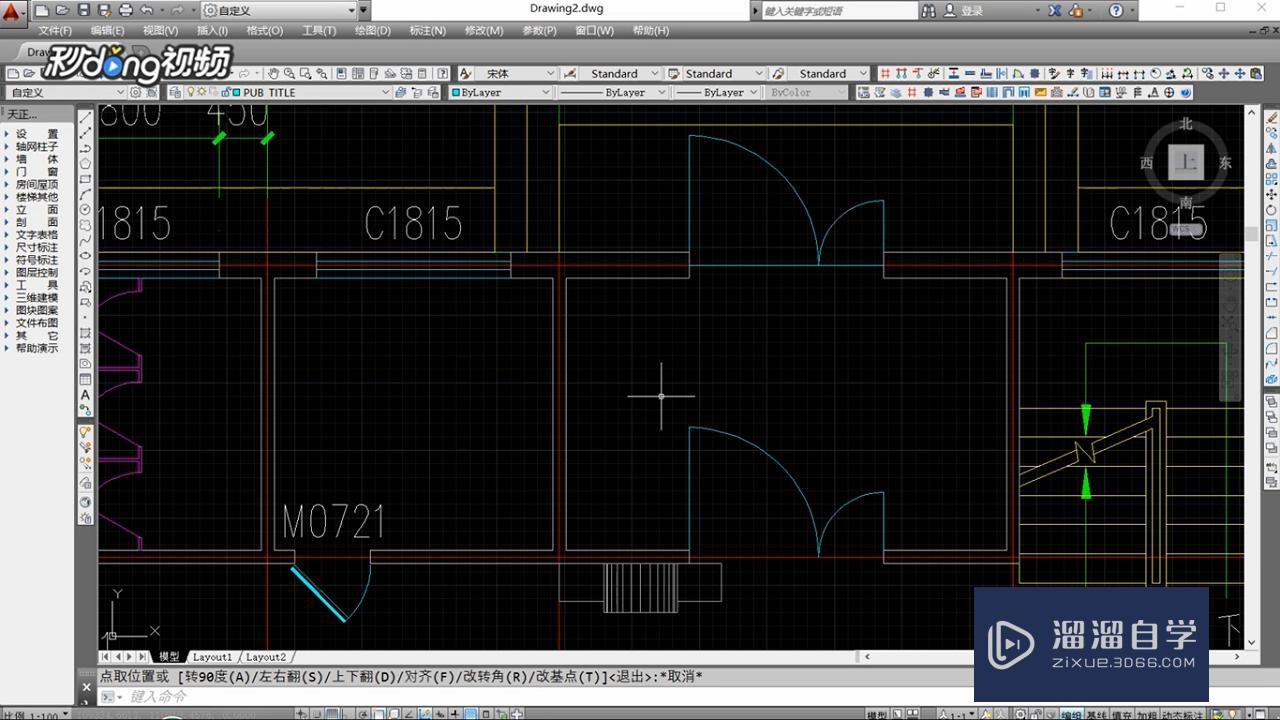
Task: Click the Print icon in title bar
Action: (x=126, y=10)
